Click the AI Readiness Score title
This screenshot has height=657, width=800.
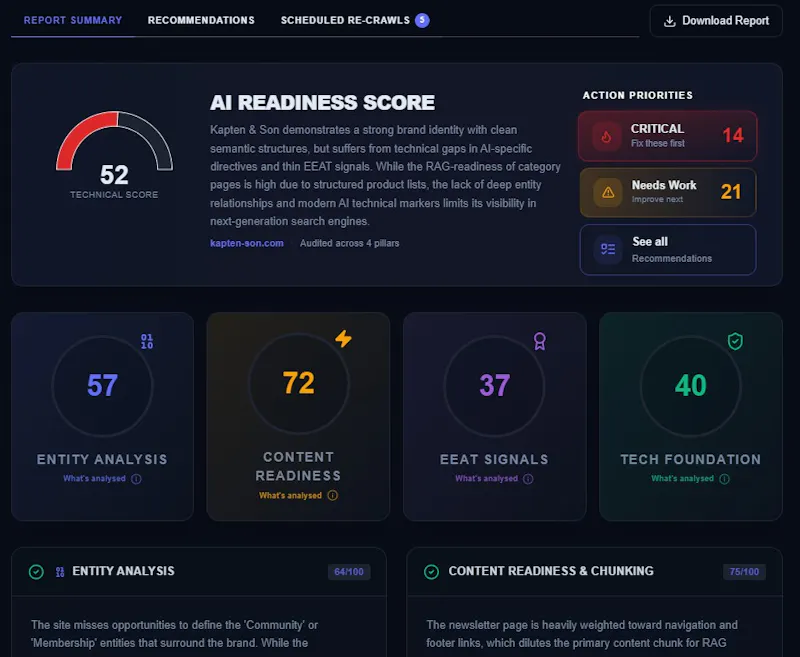322,103
